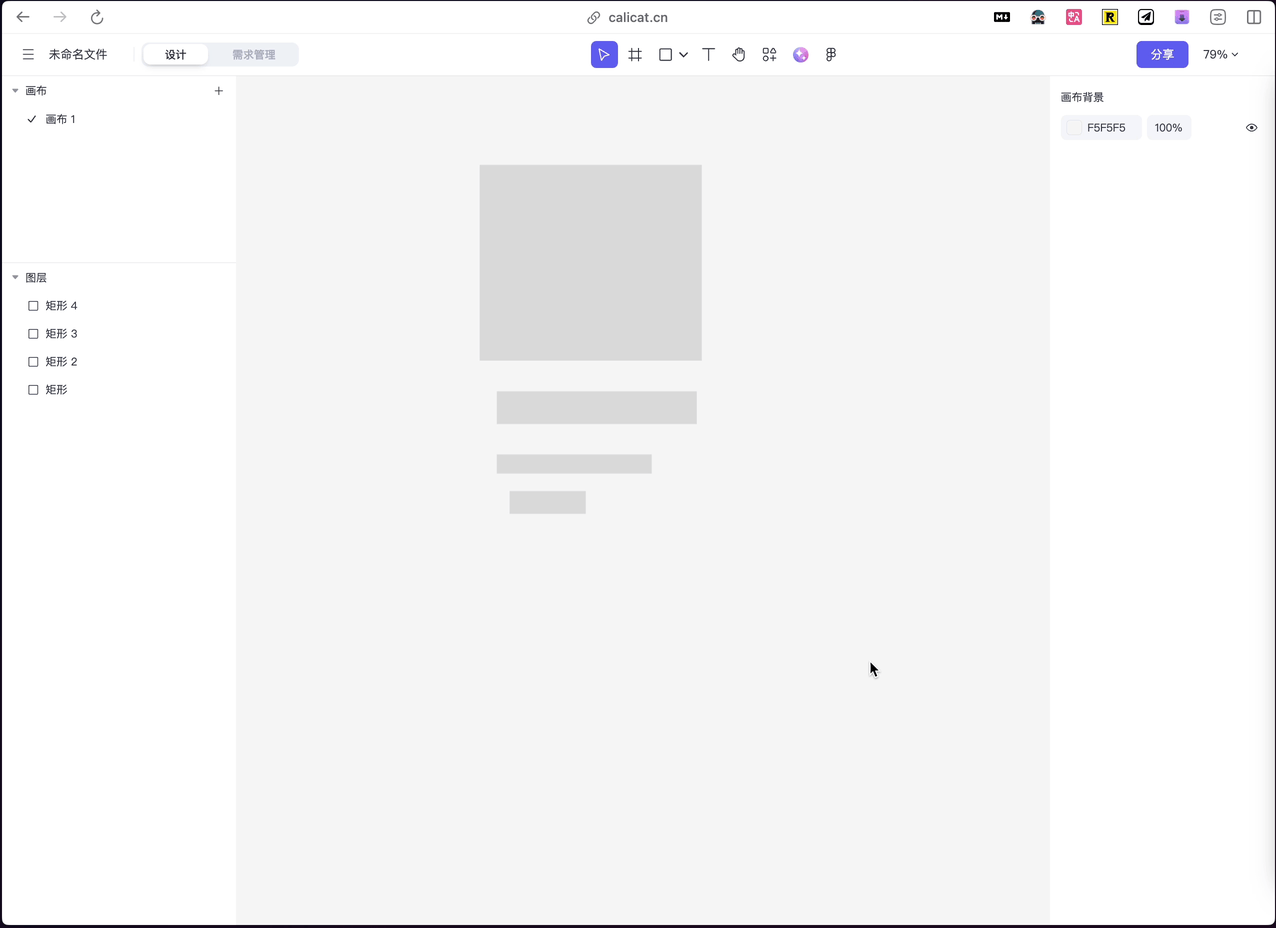Open the components/assets tool
The width and height of the screenshot is (1276, 928).
[769, 54]
